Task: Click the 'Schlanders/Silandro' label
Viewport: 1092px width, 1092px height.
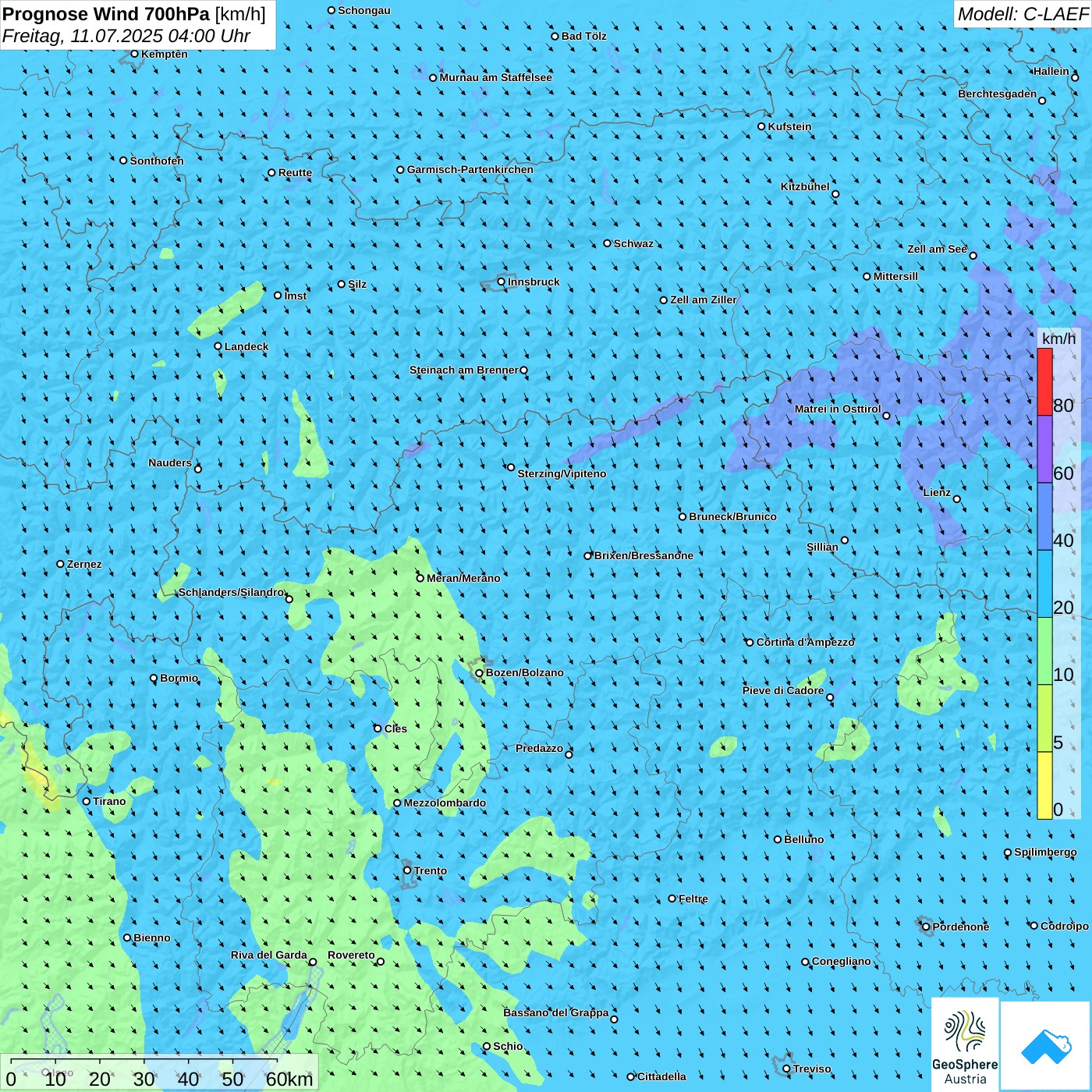Action: coord(231,592)
